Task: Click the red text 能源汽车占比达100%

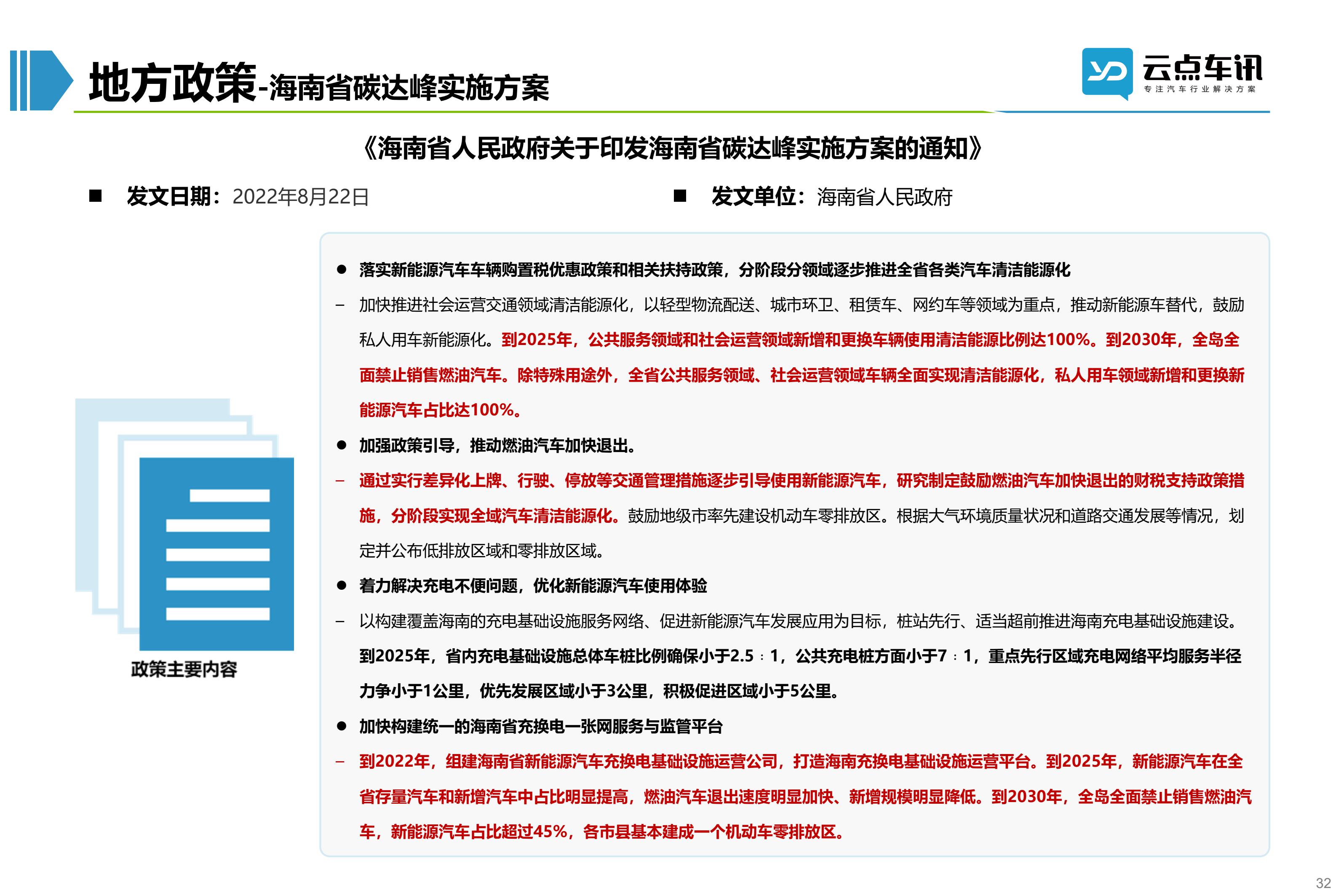Action: click(x=440, y=410)
